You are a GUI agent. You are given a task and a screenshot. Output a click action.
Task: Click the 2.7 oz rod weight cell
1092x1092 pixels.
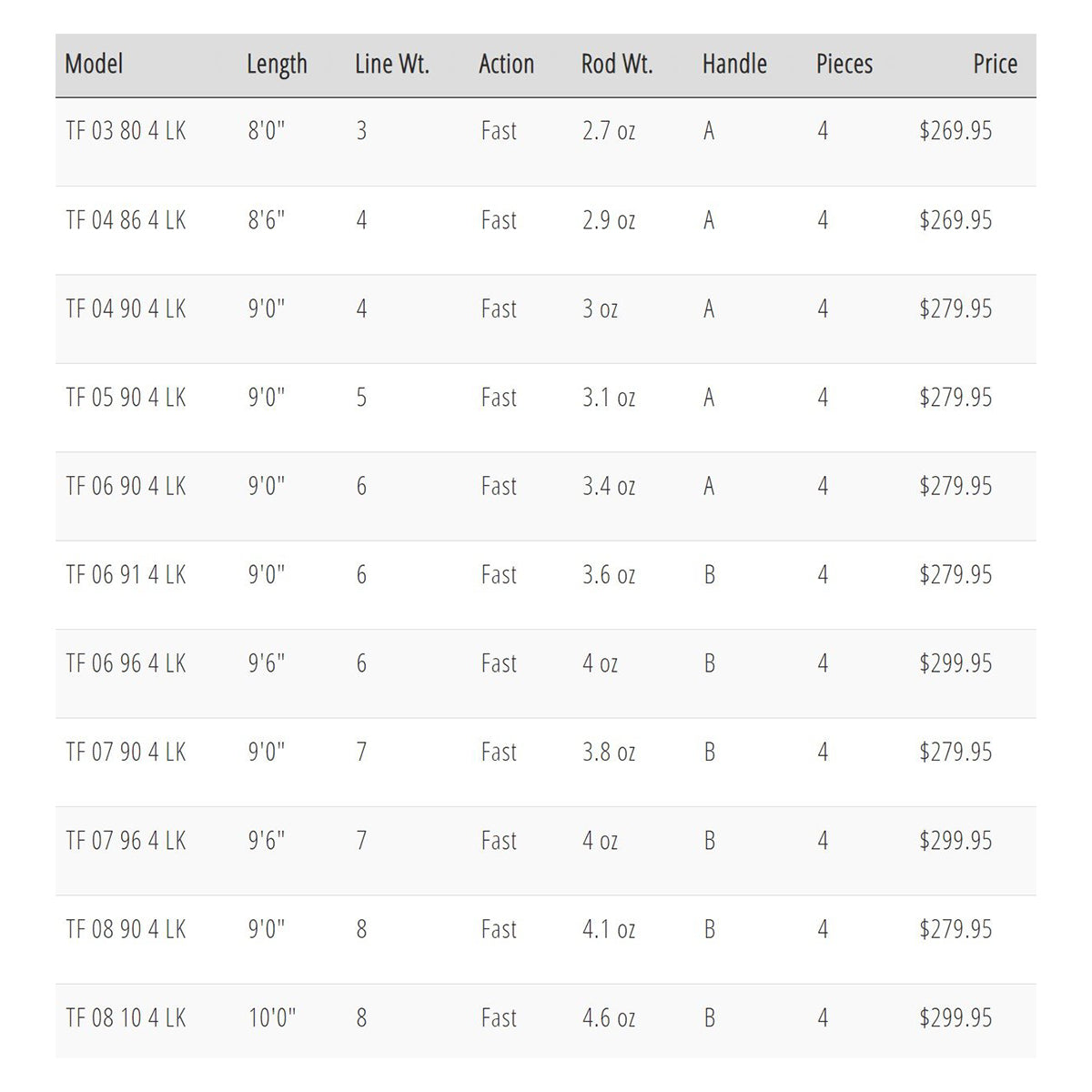609,131
